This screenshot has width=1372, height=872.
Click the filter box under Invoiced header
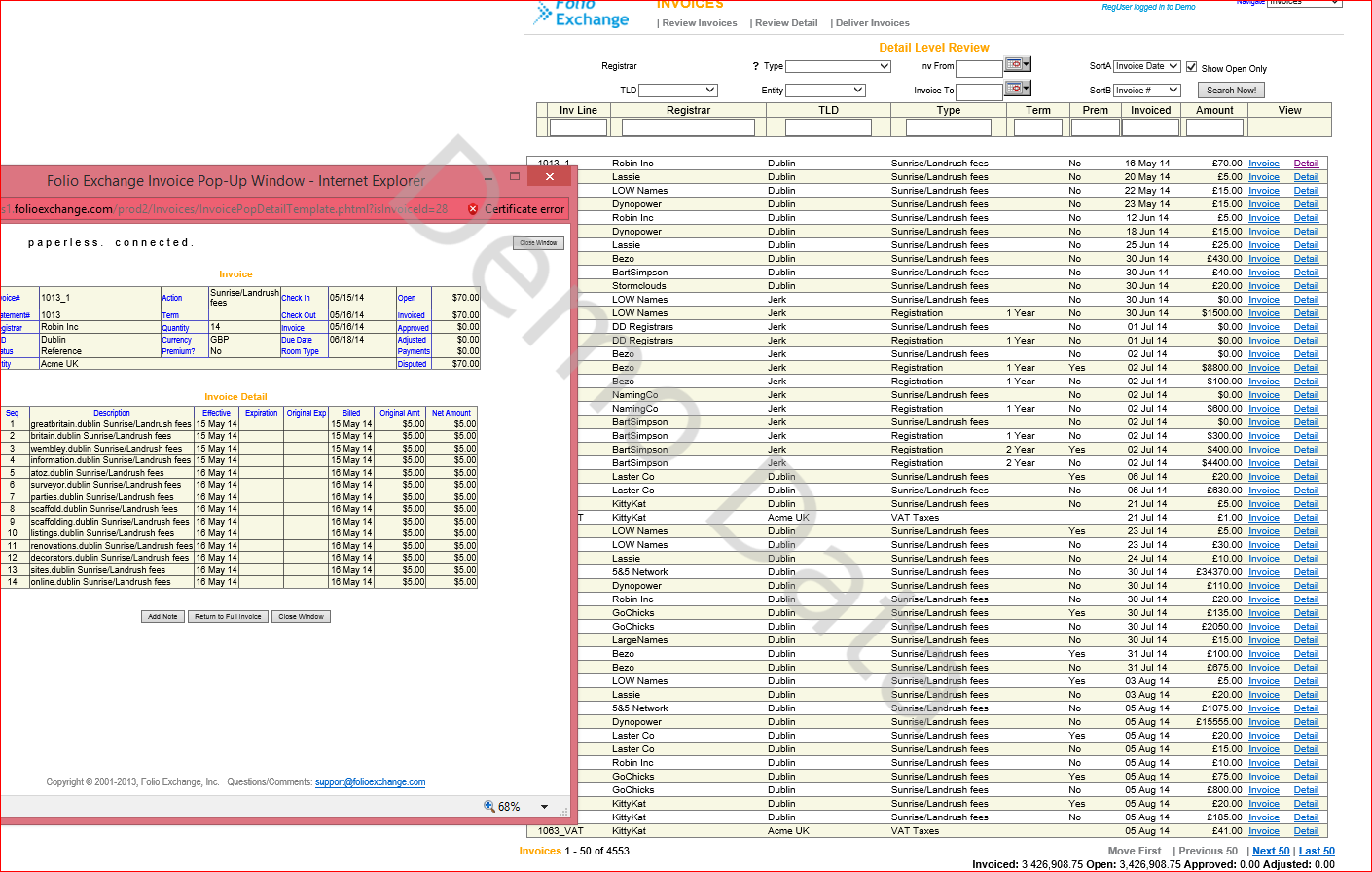(1151, 127)
